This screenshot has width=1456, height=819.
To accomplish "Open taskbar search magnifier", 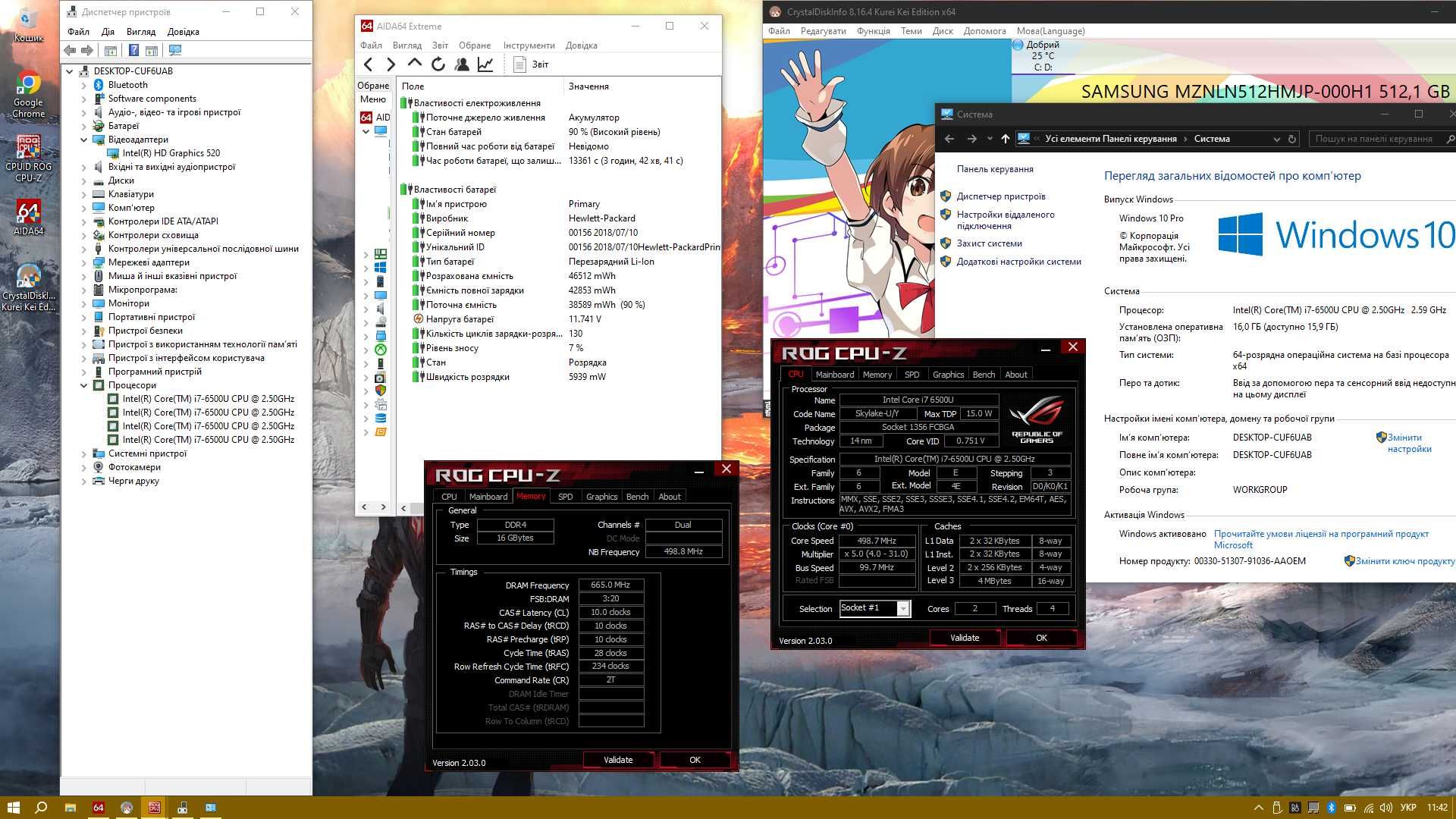I will pyautogui.click(x=42, y=808).
